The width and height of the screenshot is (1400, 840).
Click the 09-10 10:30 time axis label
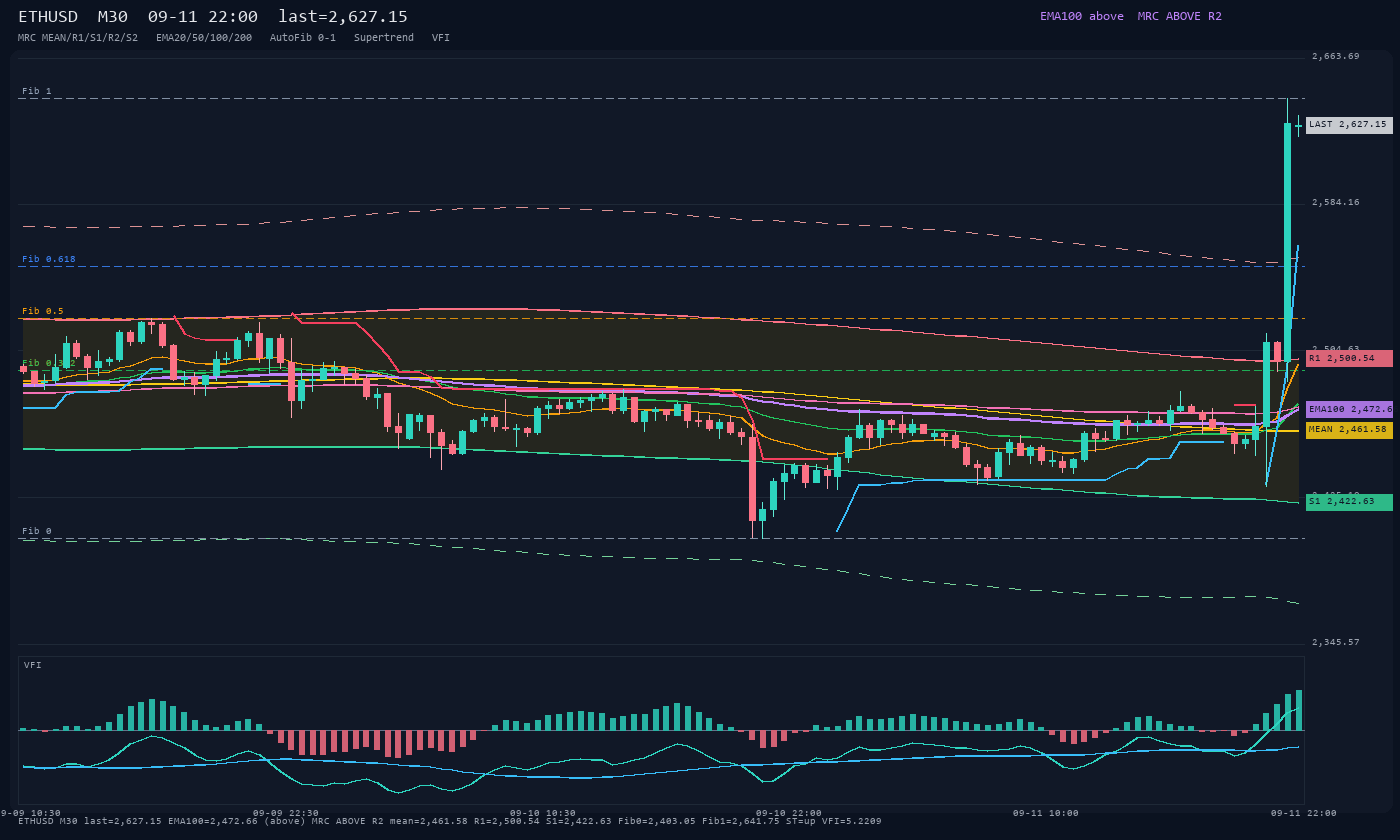(543, 813)
